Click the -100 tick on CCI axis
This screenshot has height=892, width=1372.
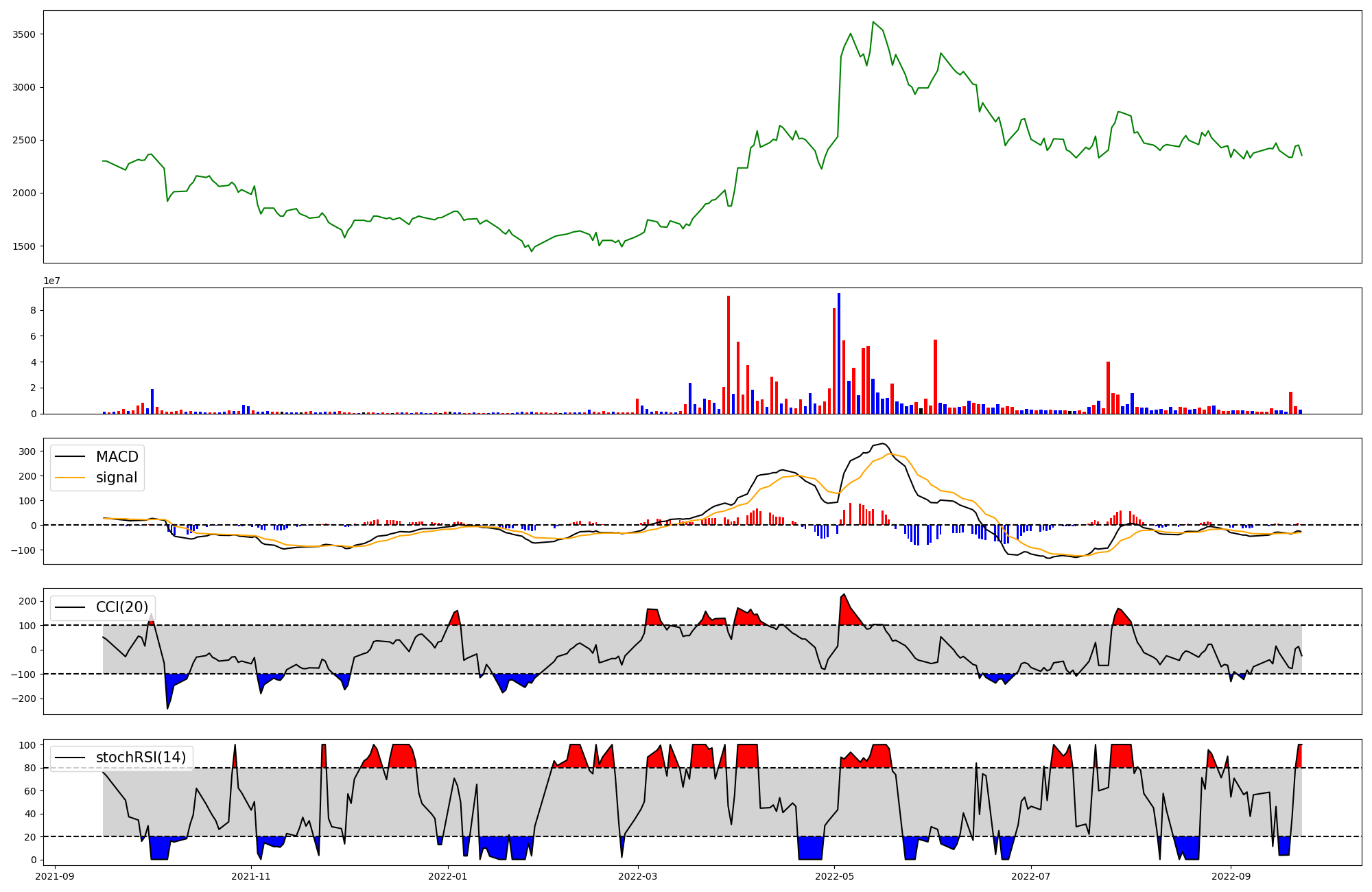tap(24, 674)
